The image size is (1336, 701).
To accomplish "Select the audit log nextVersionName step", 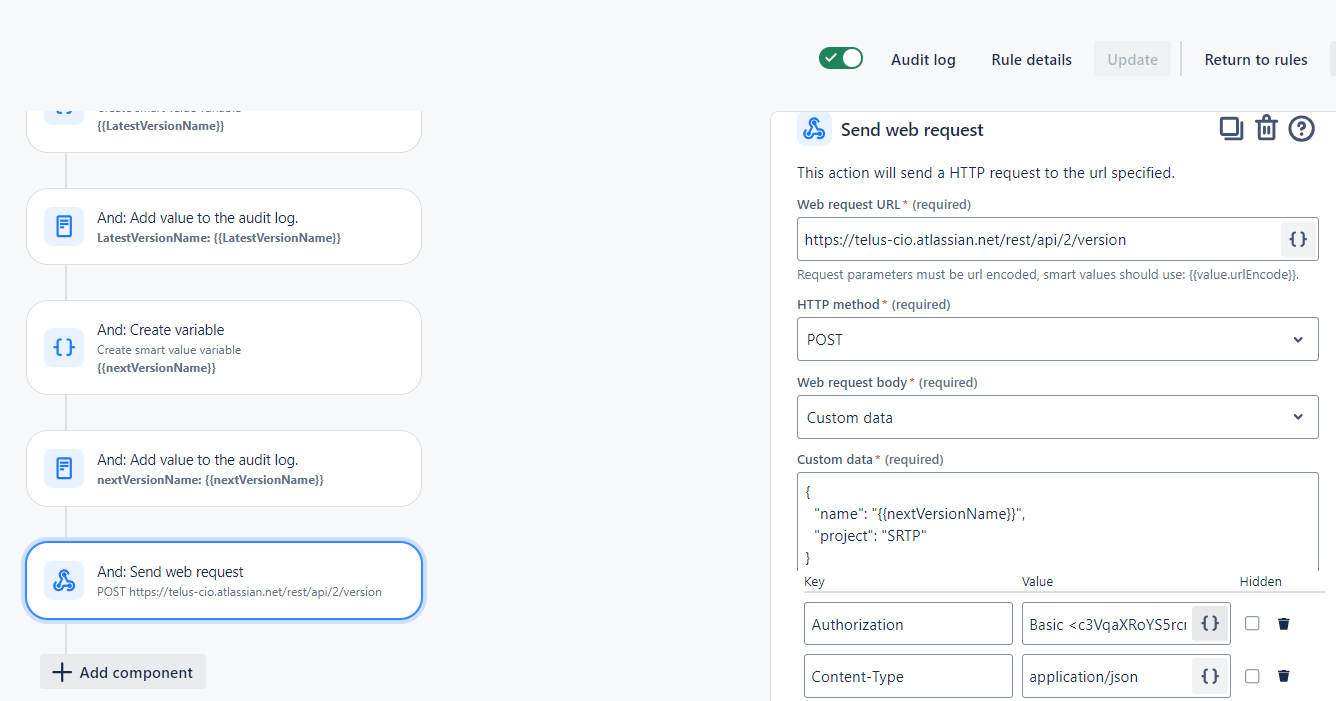I will click(224, 468).
